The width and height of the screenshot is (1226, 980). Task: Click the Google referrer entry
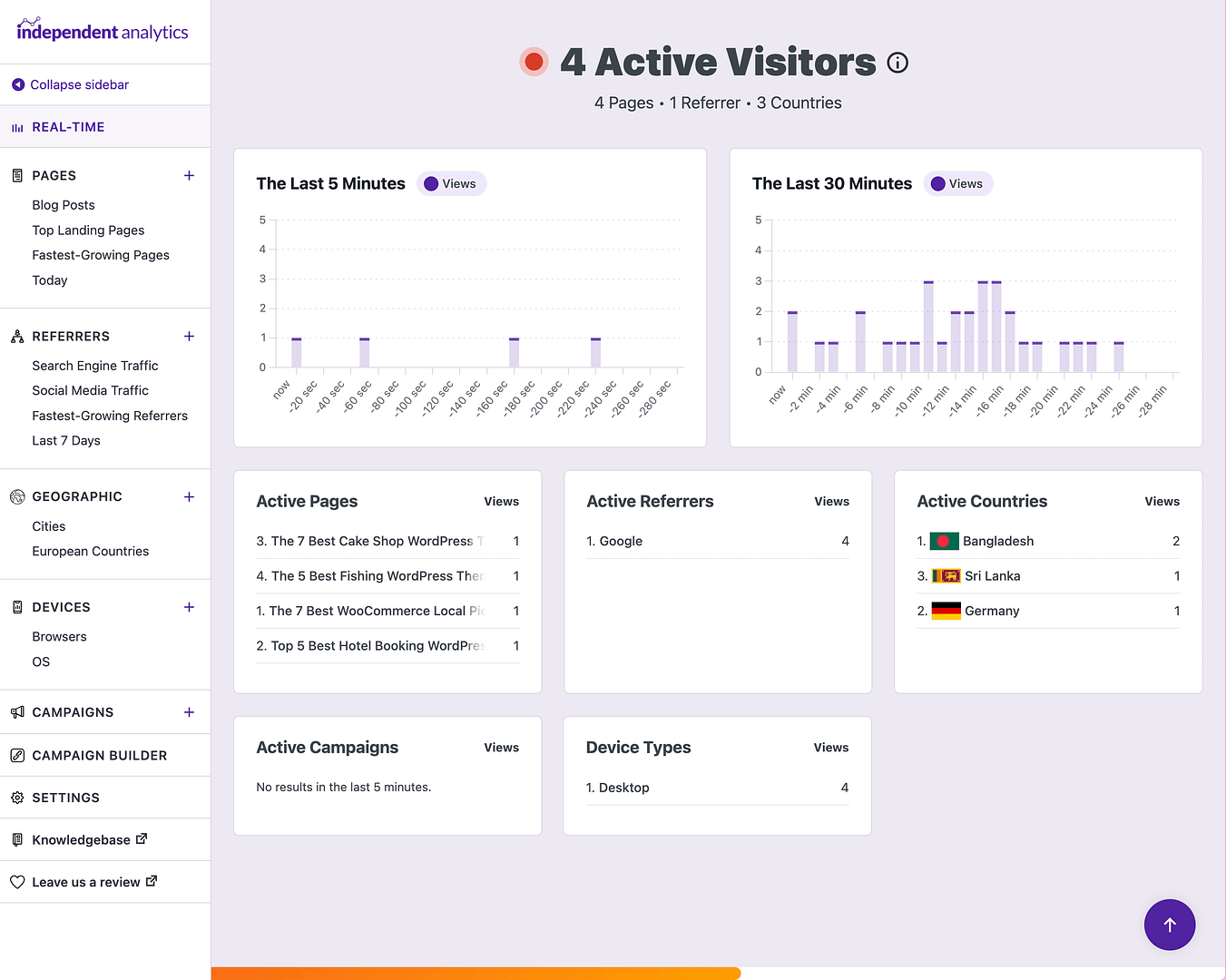pos(623,541)
